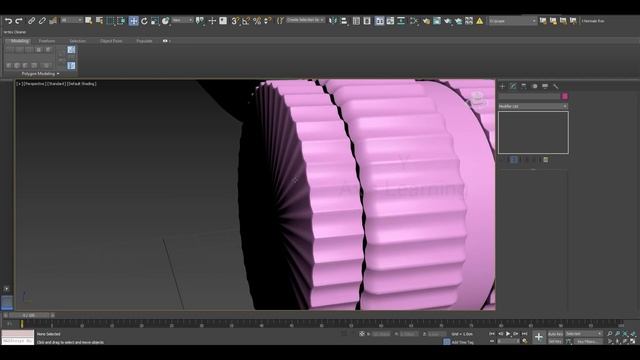
Task: Open the Schematic View icon
Action: [401, 21]
